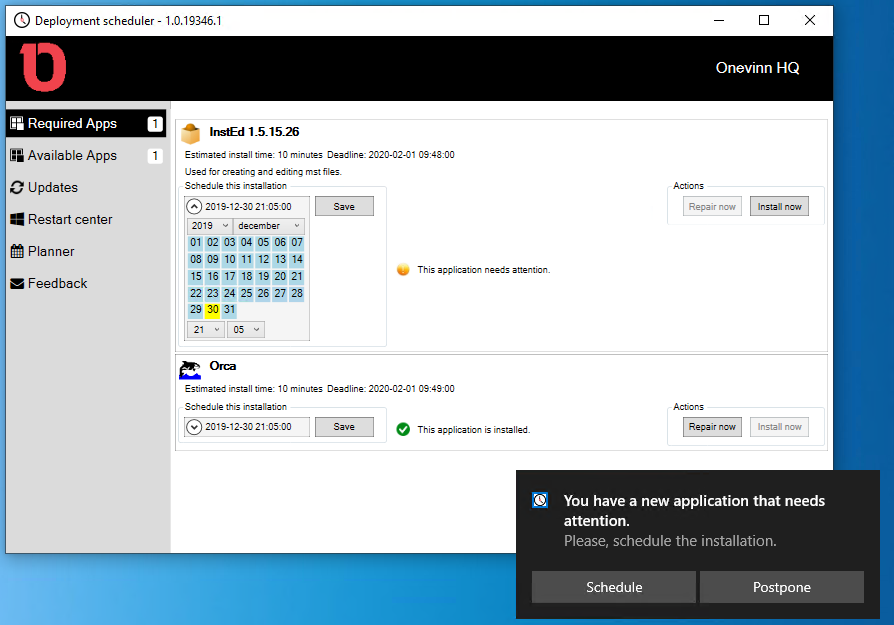Viewport: 894px width, 625px height.
Task: Click Schedule in the notification popup
Action: point(613,587)
